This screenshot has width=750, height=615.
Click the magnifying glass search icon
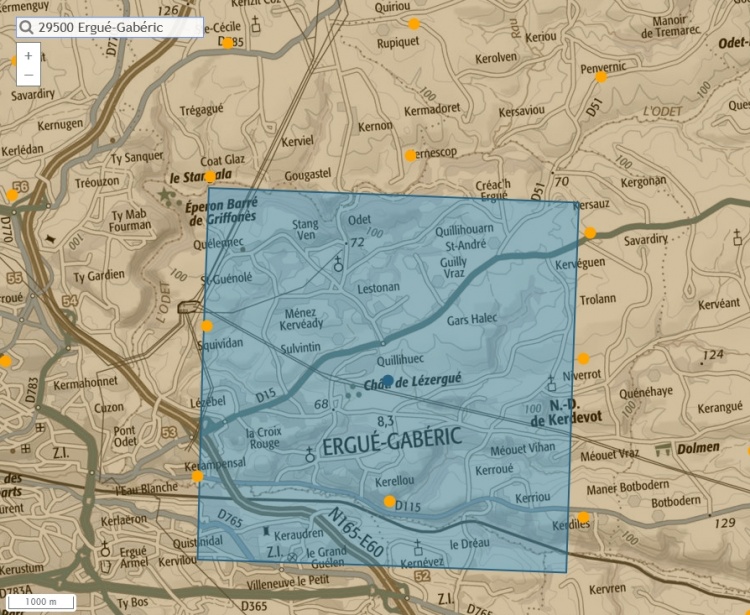point(25,27)
